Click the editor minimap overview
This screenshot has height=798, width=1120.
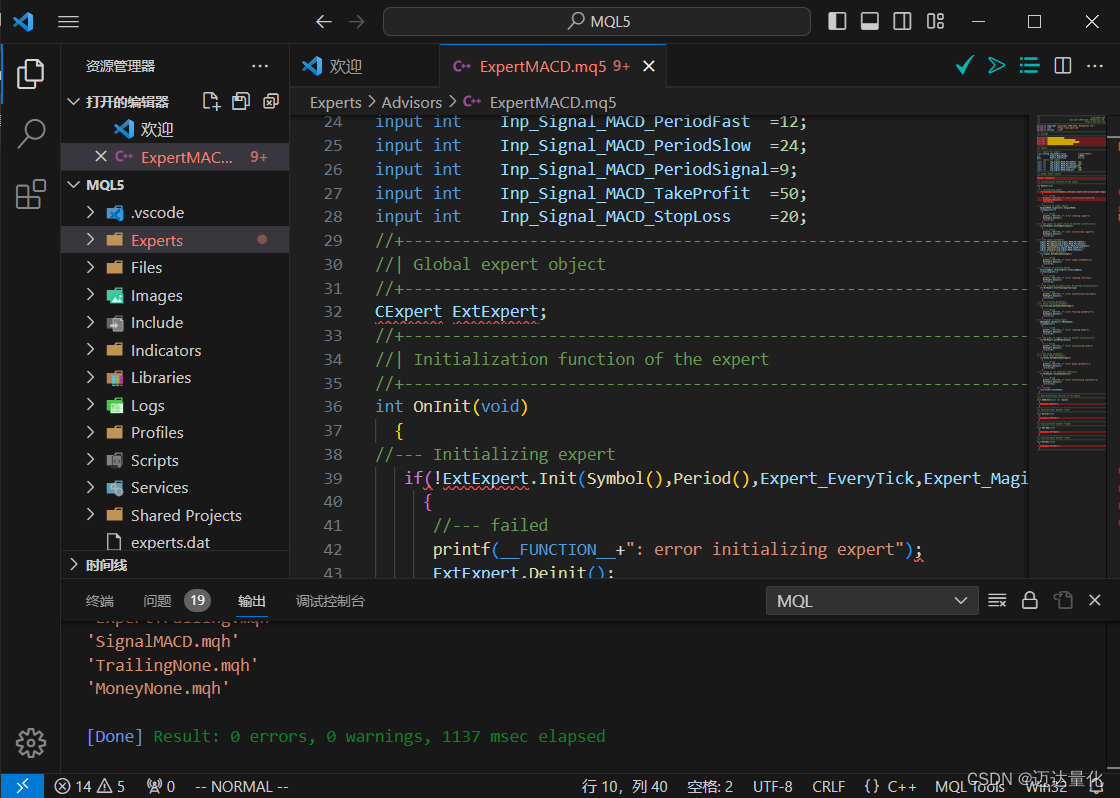(x=1071, y=300)
